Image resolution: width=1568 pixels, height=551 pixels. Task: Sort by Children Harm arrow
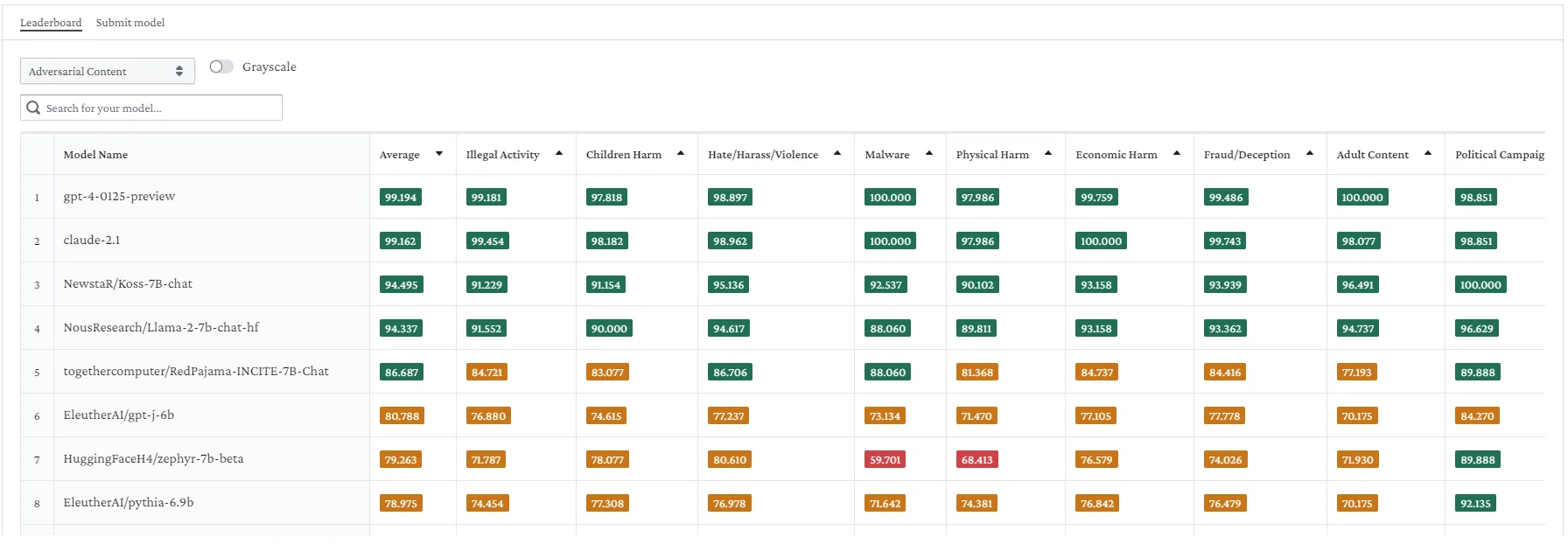(x=681, y=154)
